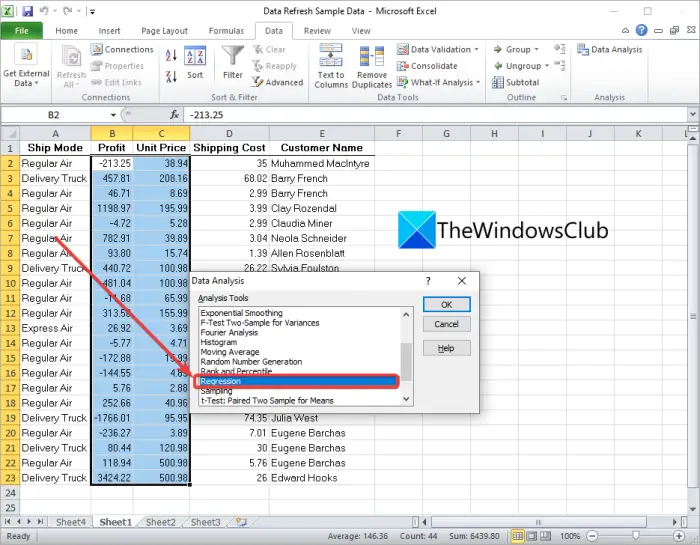Screen dimensions: 700x545
Task: Zoom out with the minus button
Action: [x=592, y=536]
